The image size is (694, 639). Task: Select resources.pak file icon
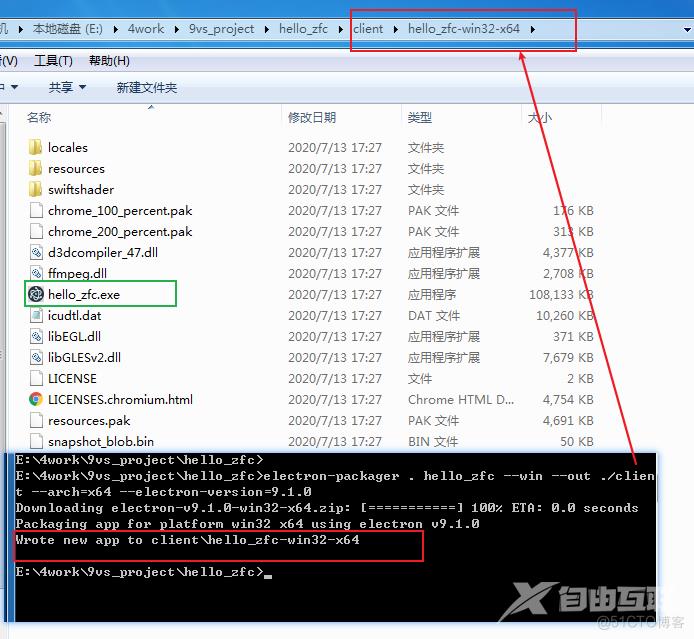[x=36, y=420]
